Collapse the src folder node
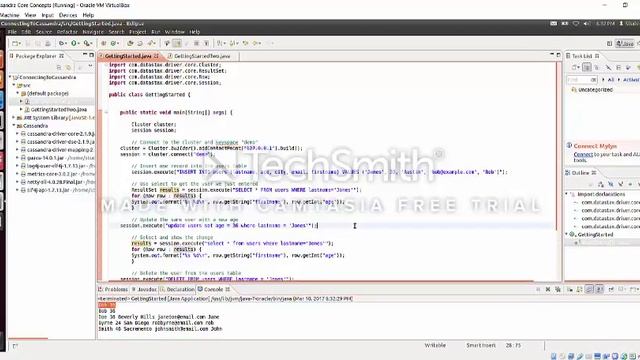 point(14,85)
